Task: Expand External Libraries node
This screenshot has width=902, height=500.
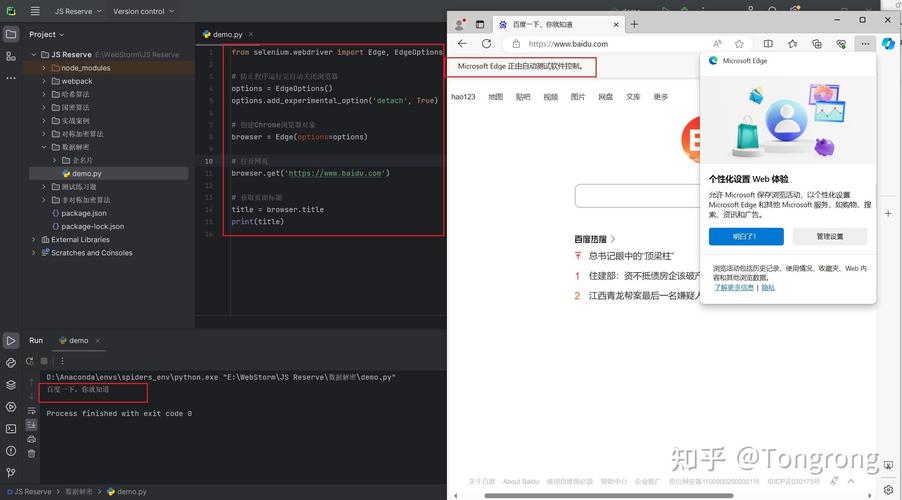Action: coord(33,239)
